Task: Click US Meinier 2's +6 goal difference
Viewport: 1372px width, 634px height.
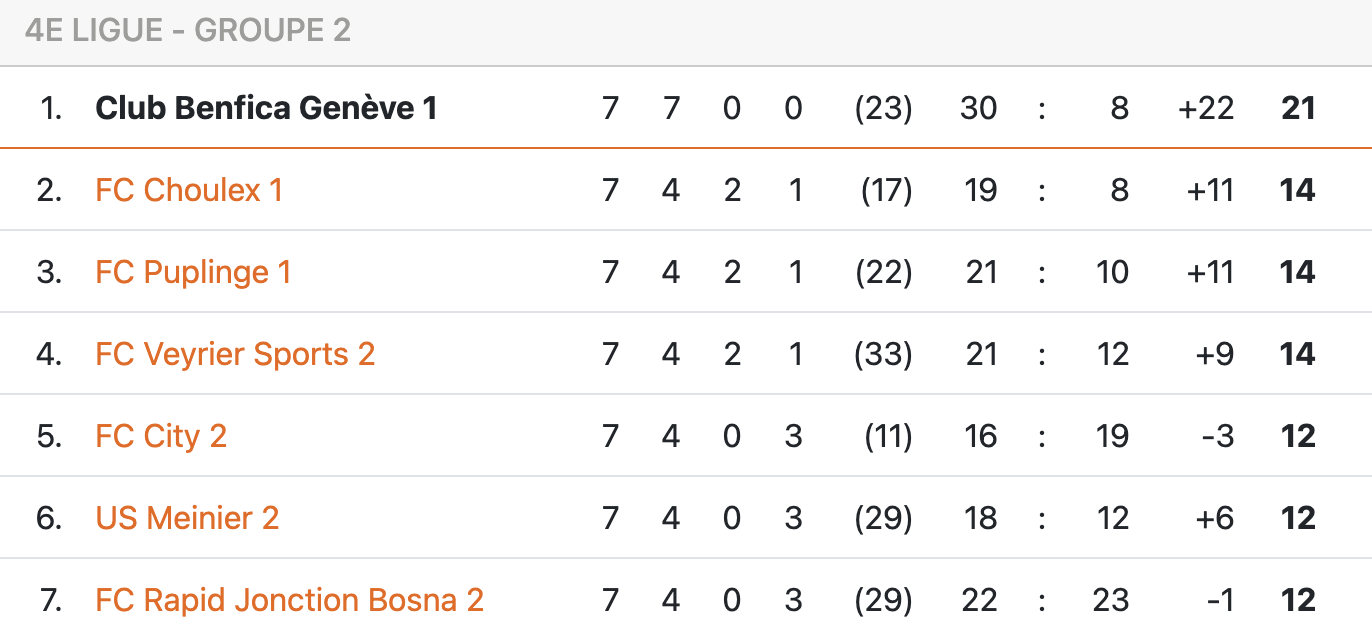Action: 1213,518
